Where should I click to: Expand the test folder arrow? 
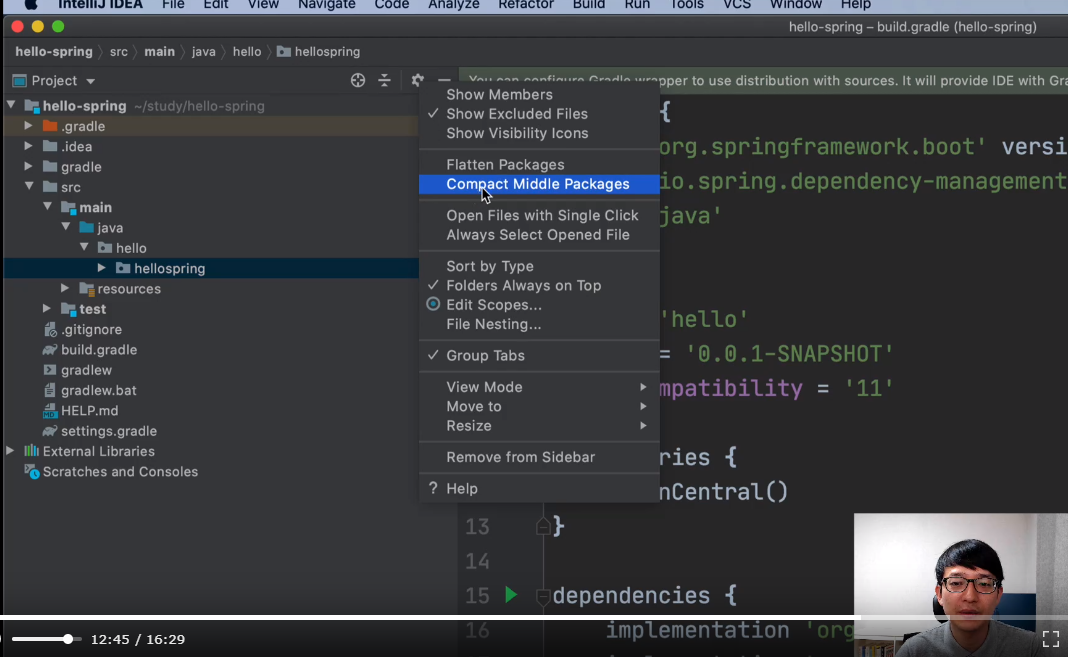click(47, 309)
